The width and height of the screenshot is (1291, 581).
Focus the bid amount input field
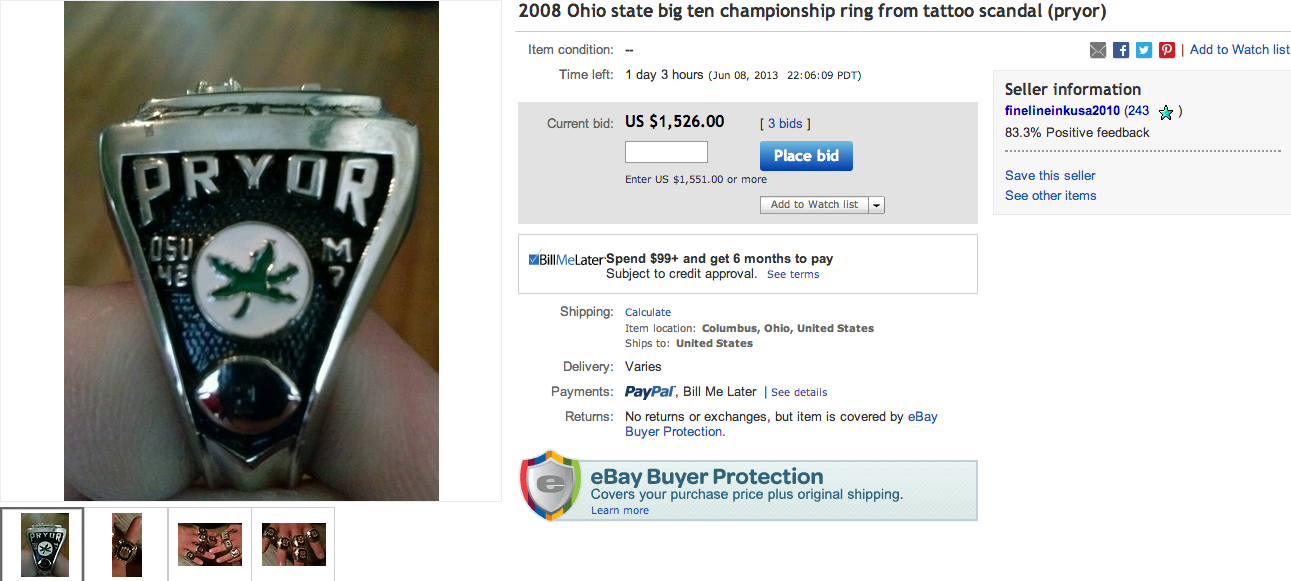pos(666,153)
